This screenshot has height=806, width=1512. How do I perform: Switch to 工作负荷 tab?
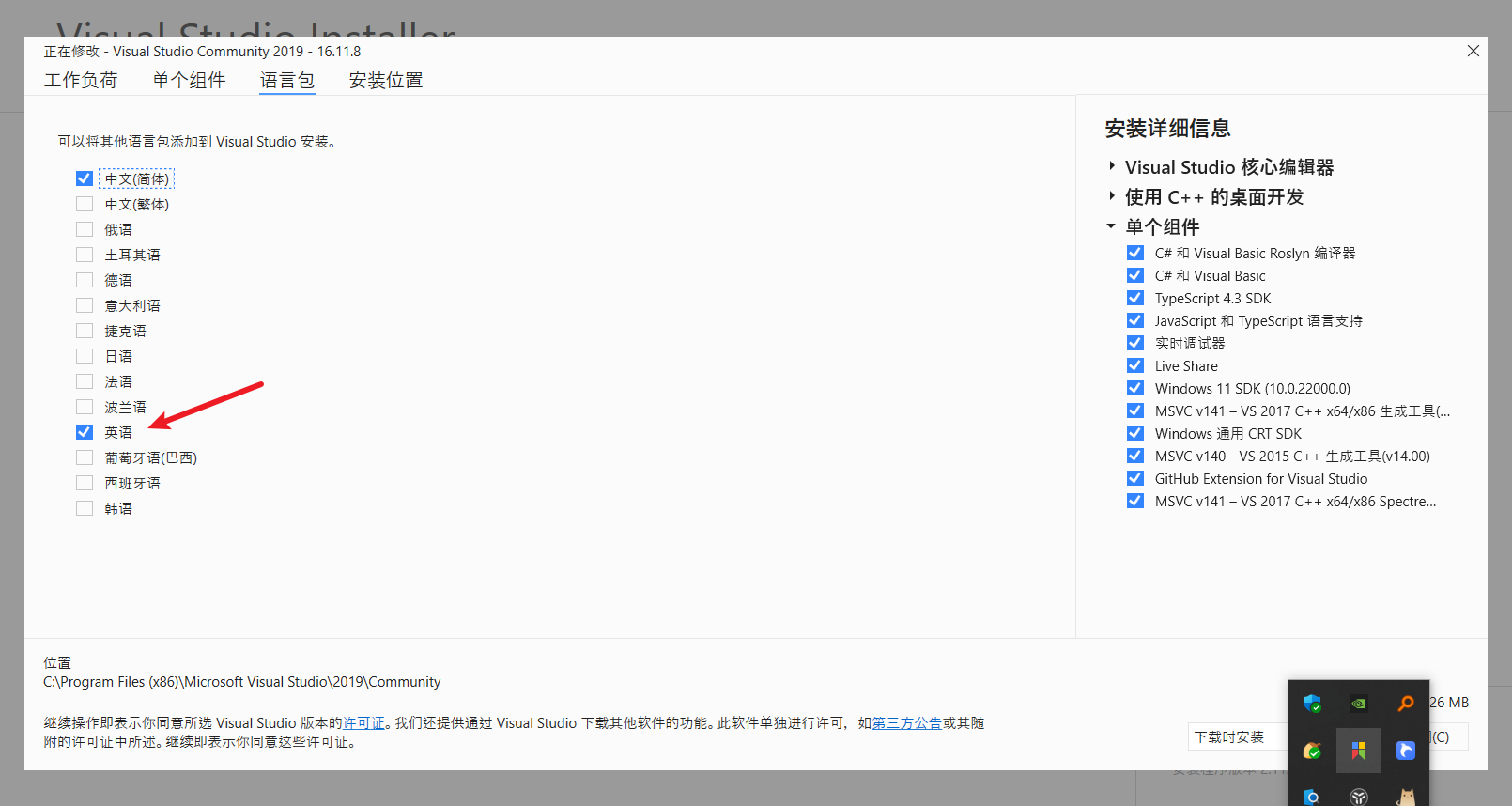(81, 81)
